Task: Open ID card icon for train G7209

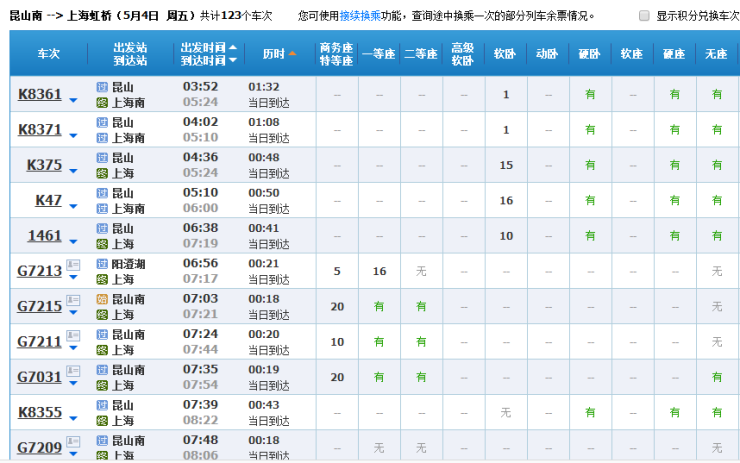Action: click(x=73, y=442)
